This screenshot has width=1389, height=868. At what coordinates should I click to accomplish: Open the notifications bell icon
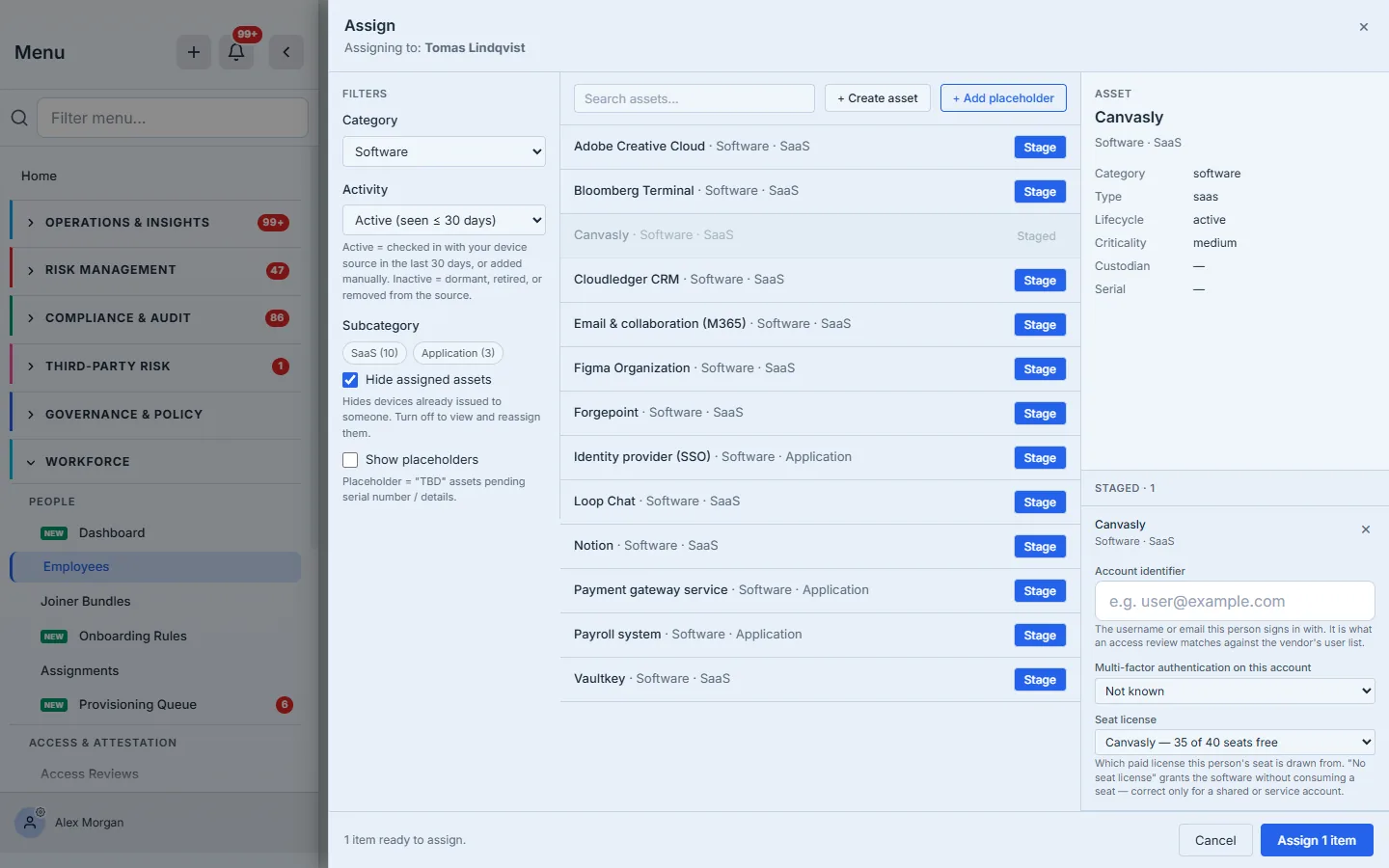coord(236,52)
